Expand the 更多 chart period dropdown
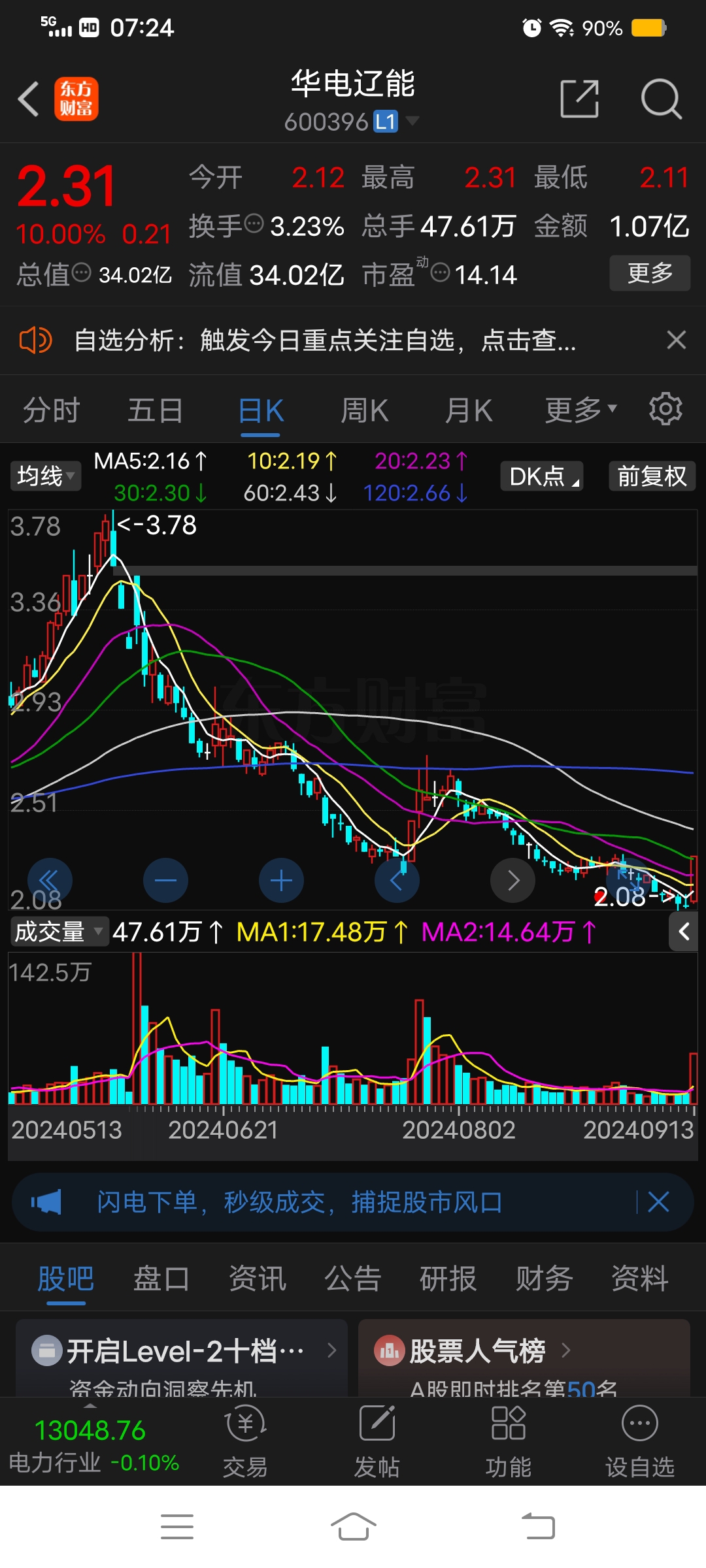 pos(581,410)
